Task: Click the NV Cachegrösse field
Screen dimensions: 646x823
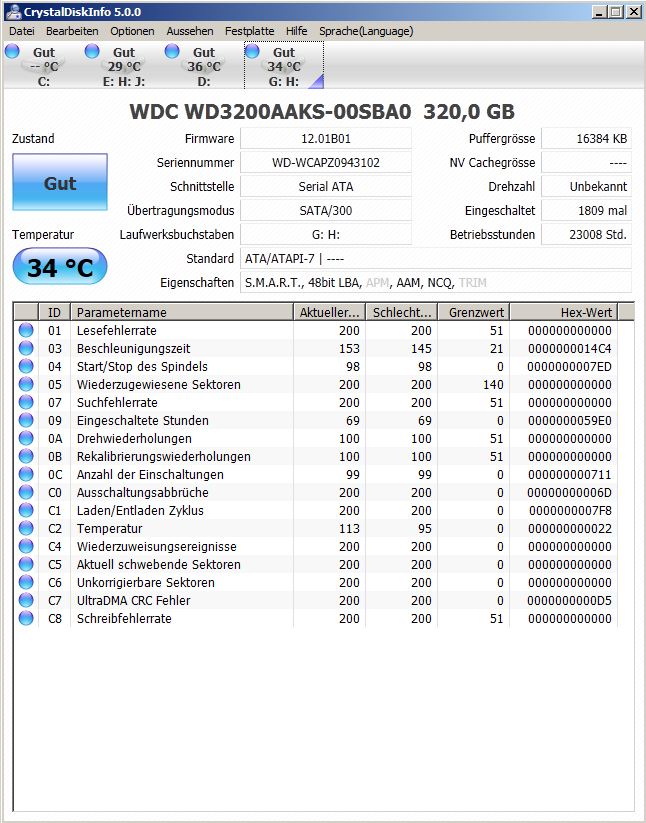Action: coord(586,162)
